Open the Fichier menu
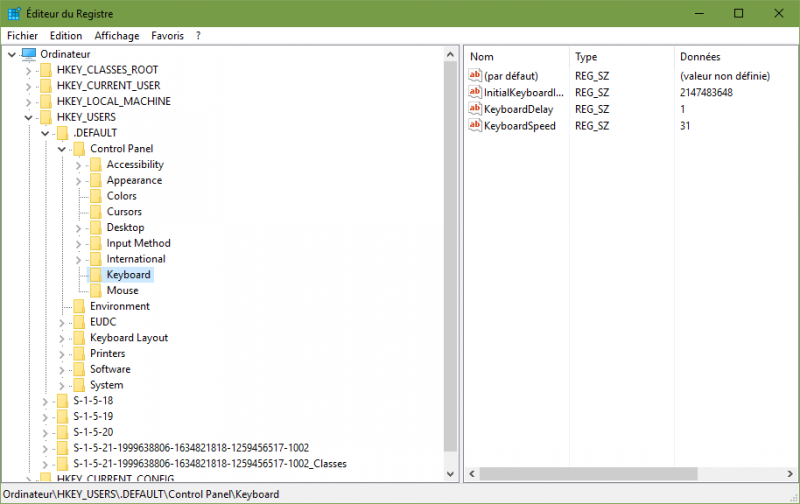 coord(22,36)
